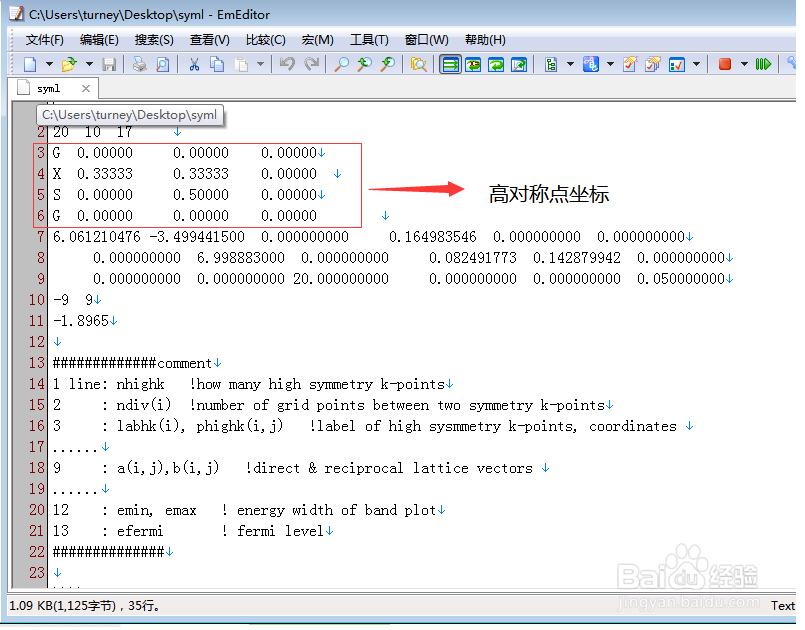
Task: Click the red Record macro icon
Action: click(725, 64)
